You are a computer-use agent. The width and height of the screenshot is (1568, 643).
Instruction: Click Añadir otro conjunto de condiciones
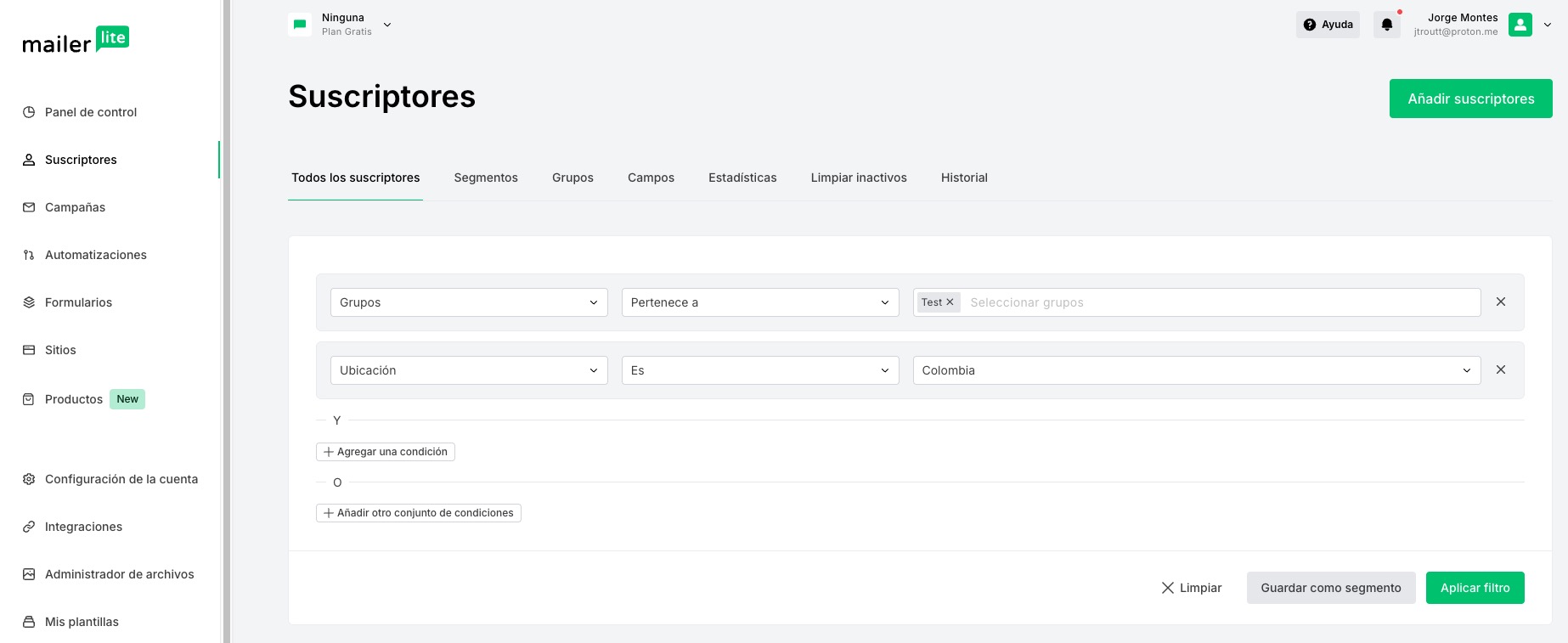click(419, 513)
